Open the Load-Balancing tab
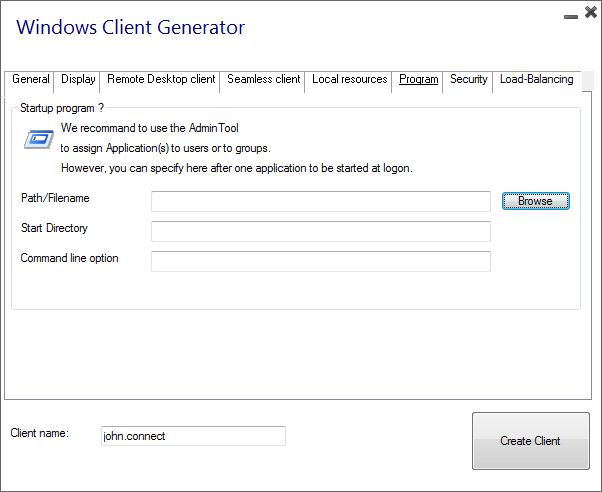This screenshot has height=492, width=602. tap(537, 81)
